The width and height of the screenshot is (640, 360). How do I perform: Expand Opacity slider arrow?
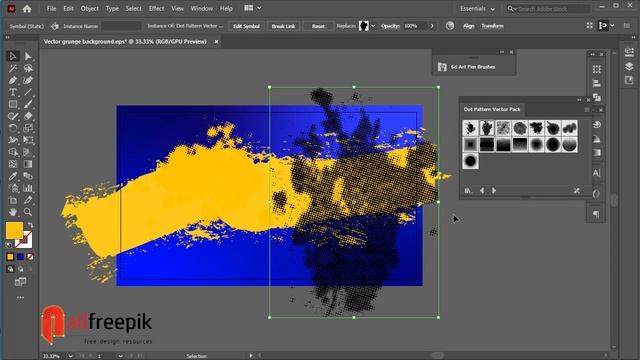(432, 26)
